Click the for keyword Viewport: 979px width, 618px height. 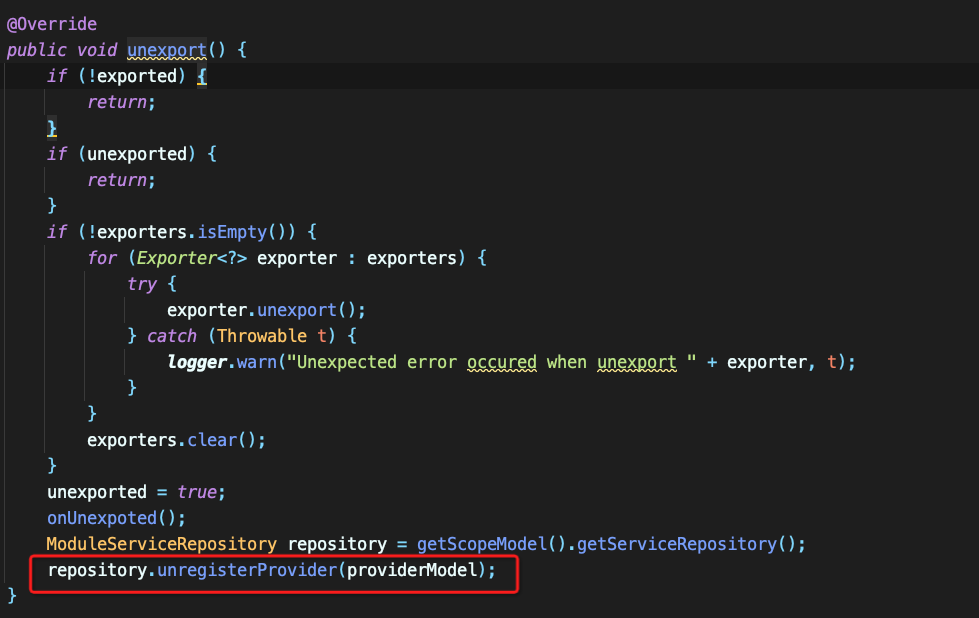pos(102,258)
